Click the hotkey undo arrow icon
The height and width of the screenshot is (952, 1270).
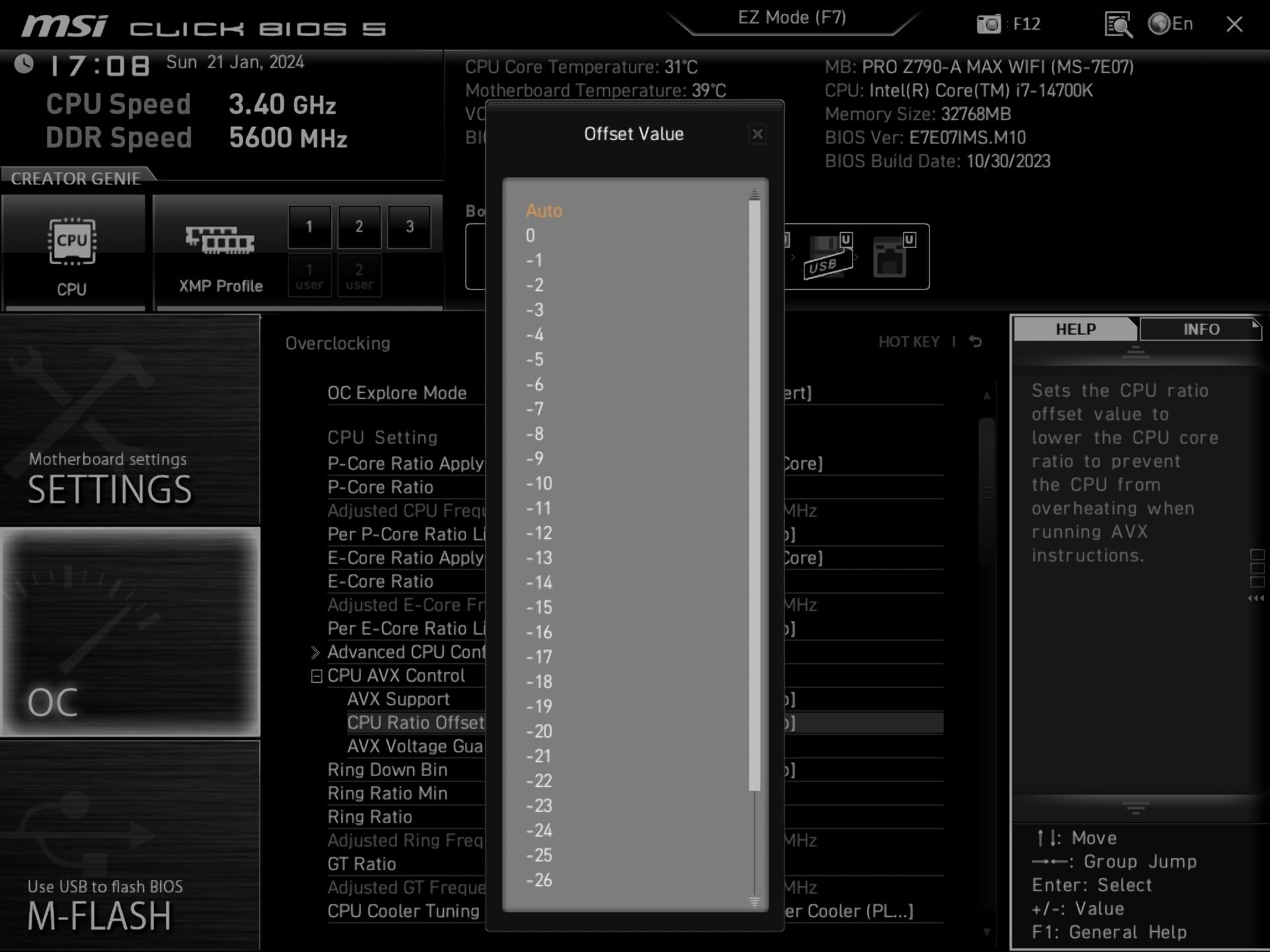[976, 342]
